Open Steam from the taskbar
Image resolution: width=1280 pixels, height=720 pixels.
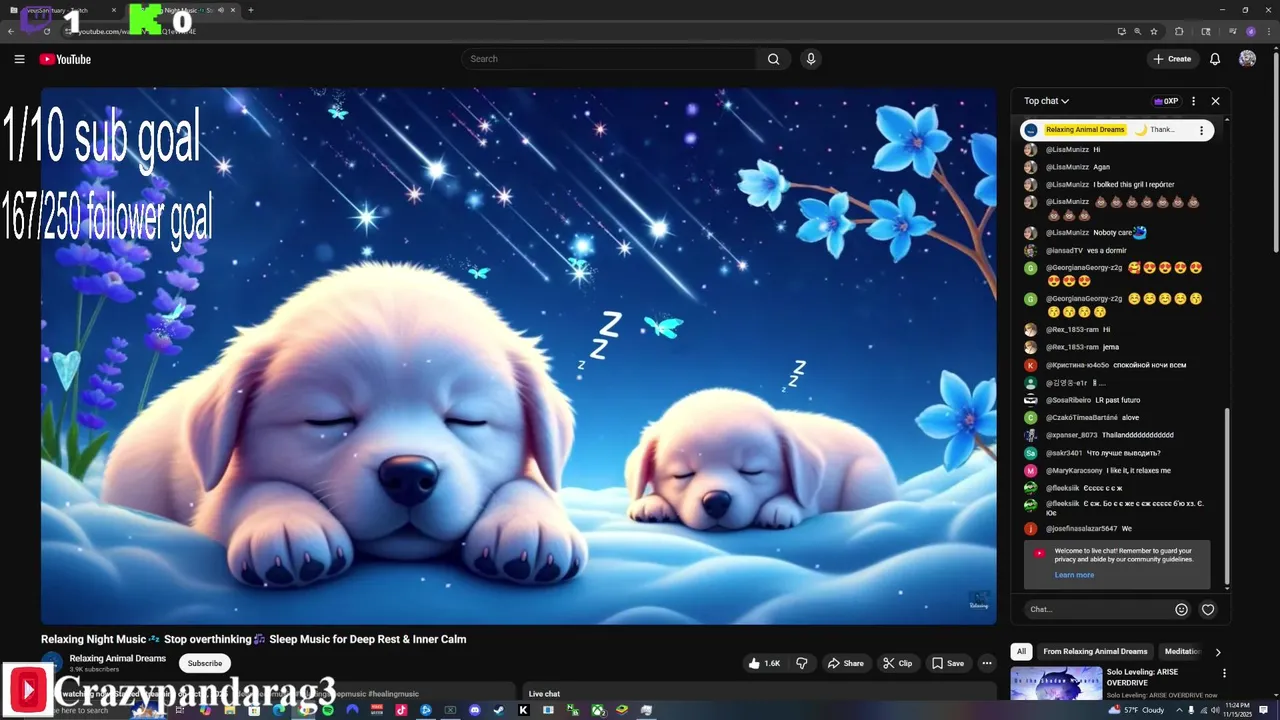[x=500, y=710]
